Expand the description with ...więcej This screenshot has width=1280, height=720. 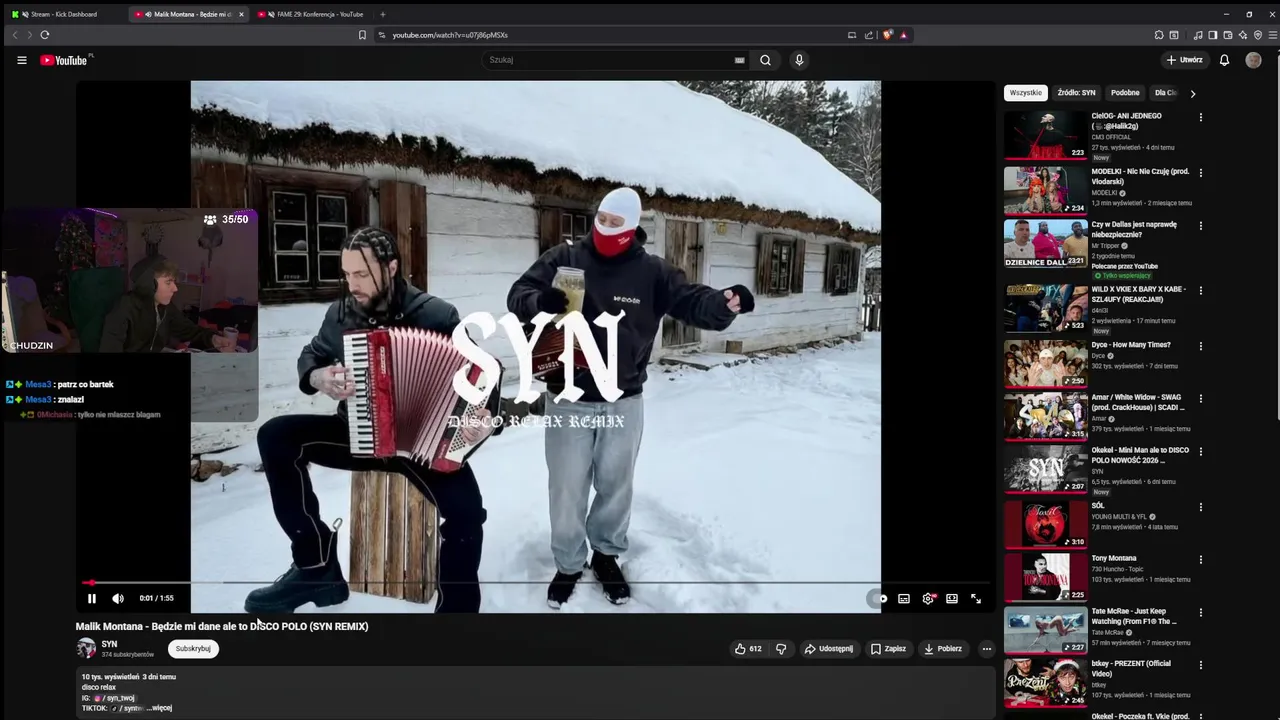pos(160,708)
